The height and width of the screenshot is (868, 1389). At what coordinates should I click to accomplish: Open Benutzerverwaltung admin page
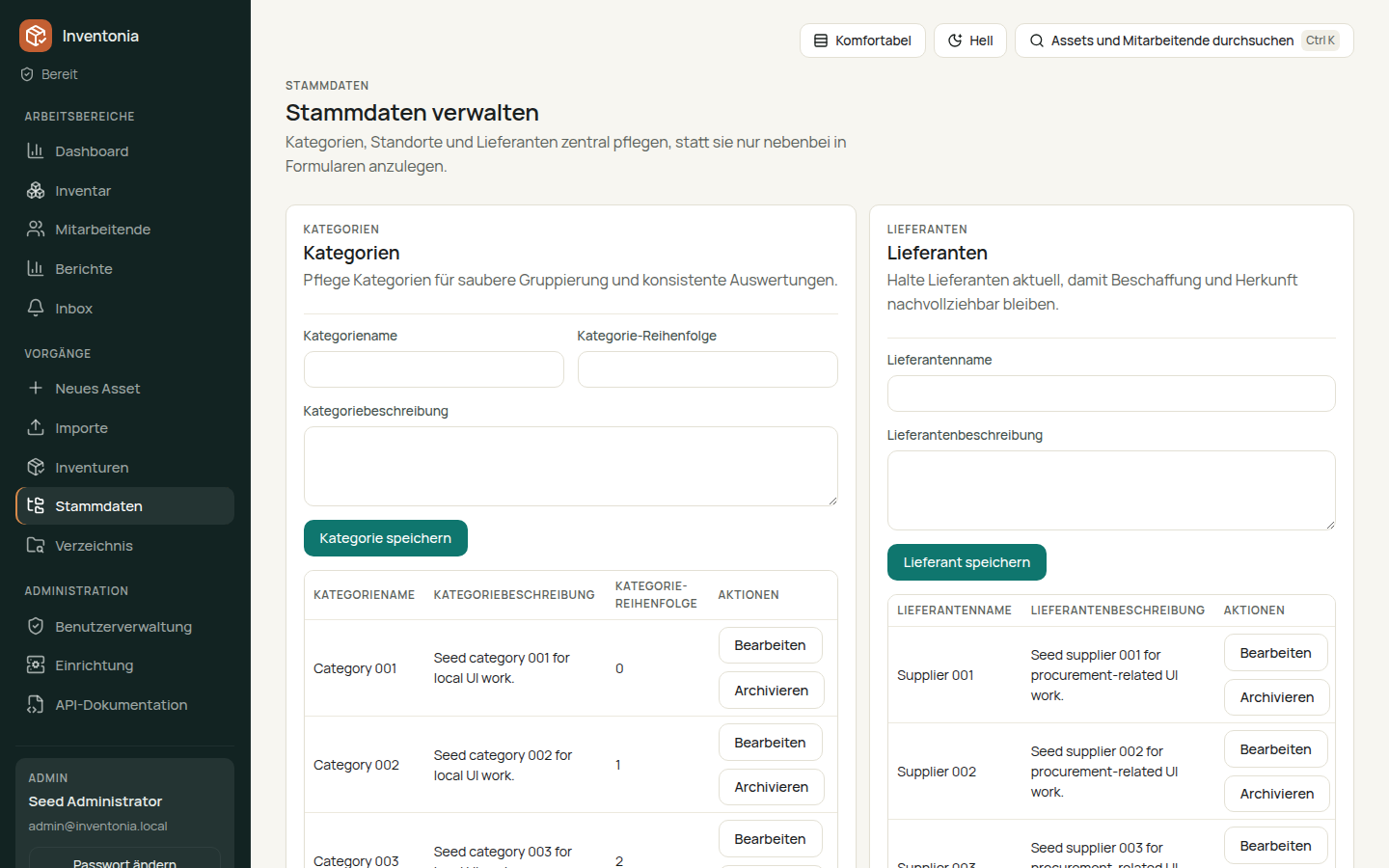click(x=124, y=627)
